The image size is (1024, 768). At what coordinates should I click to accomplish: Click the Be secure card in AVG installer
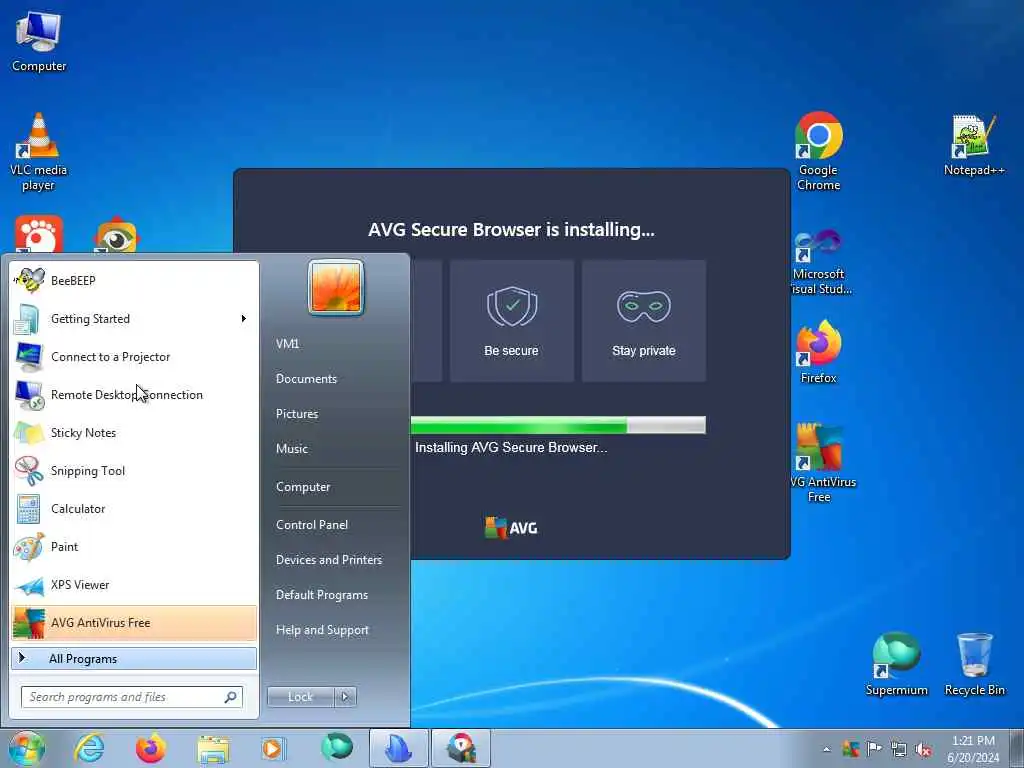coord(511,321)
